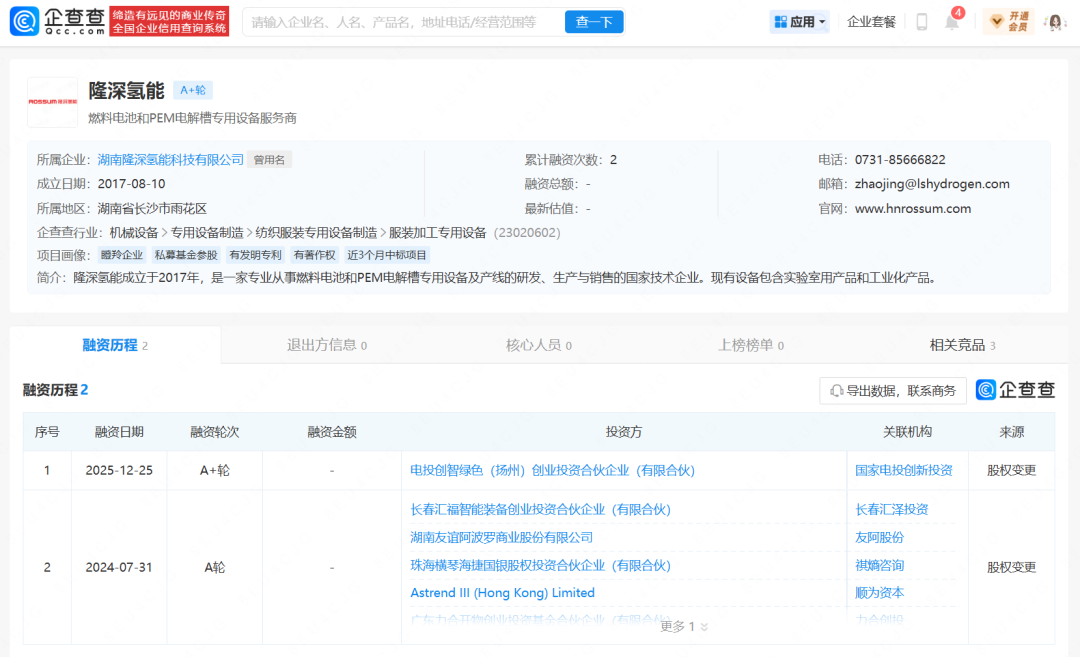Click the 查一下 search button
Screen dimensions: 1080x657
click(x=594, y=21)
